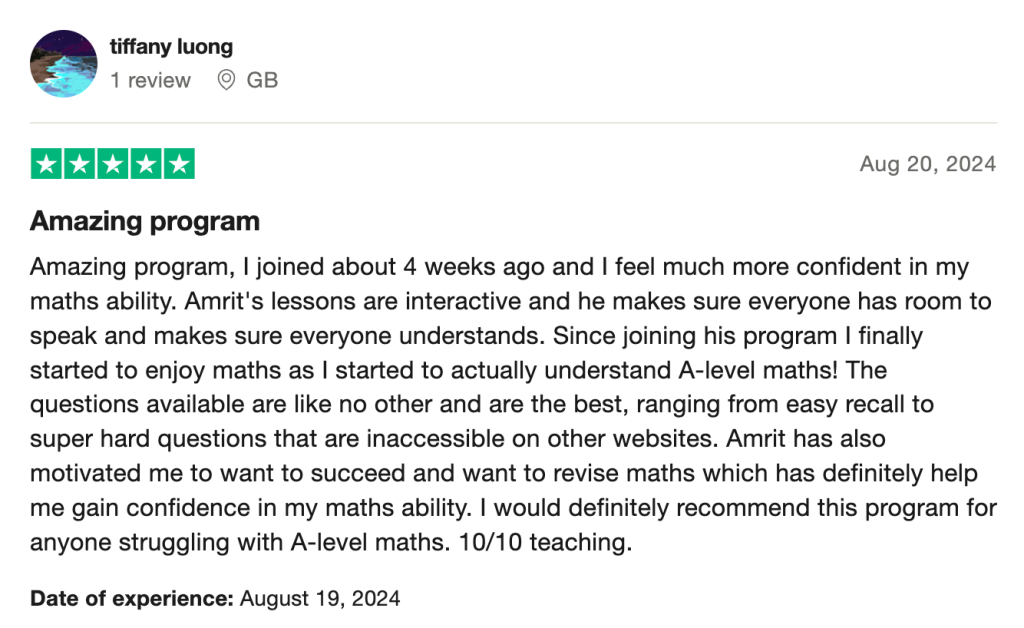Click the second green rating star
Viewport: 1024px width, 628px height.
tap(80, 164)
